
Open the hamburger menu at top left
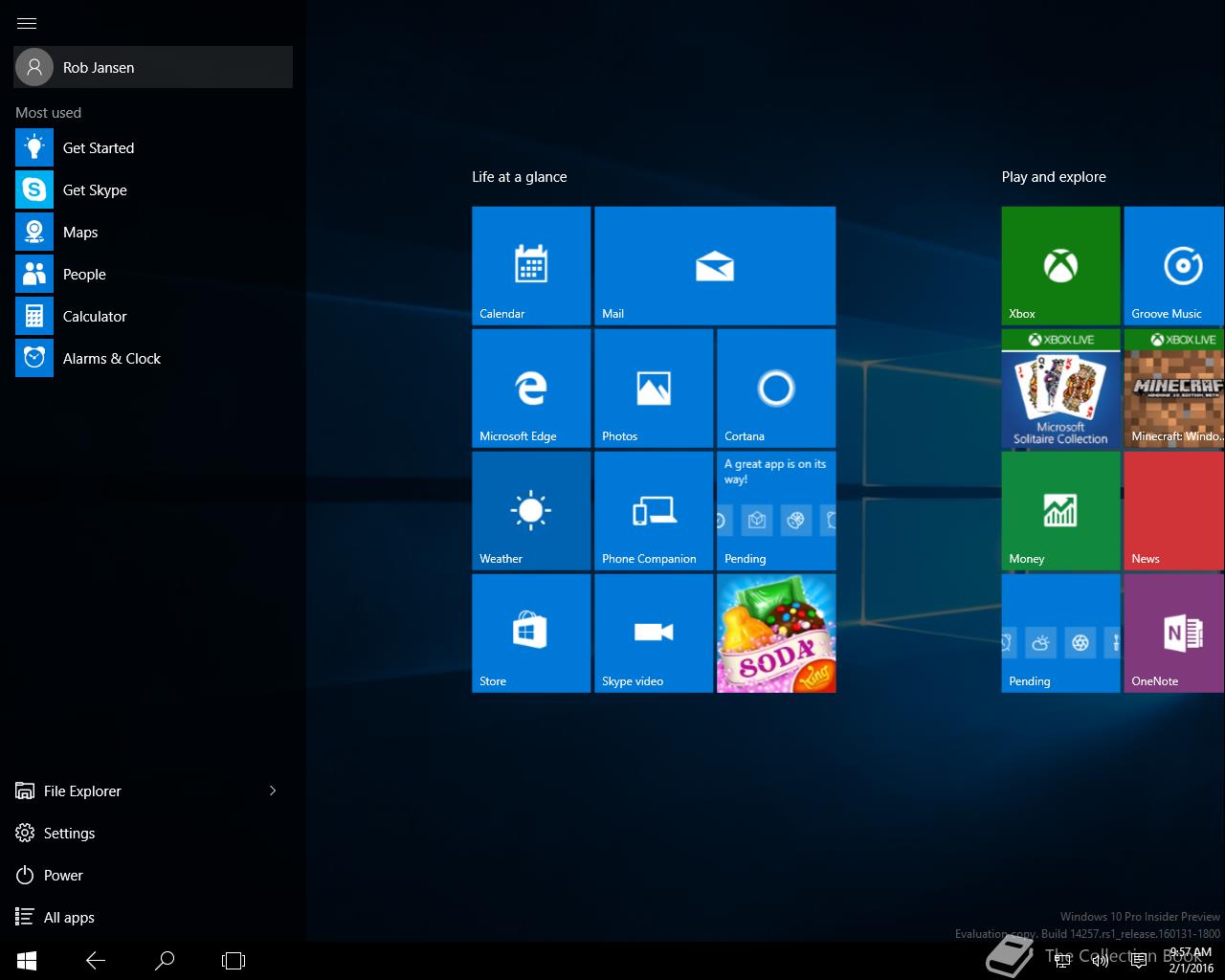[x=27, y=23]
